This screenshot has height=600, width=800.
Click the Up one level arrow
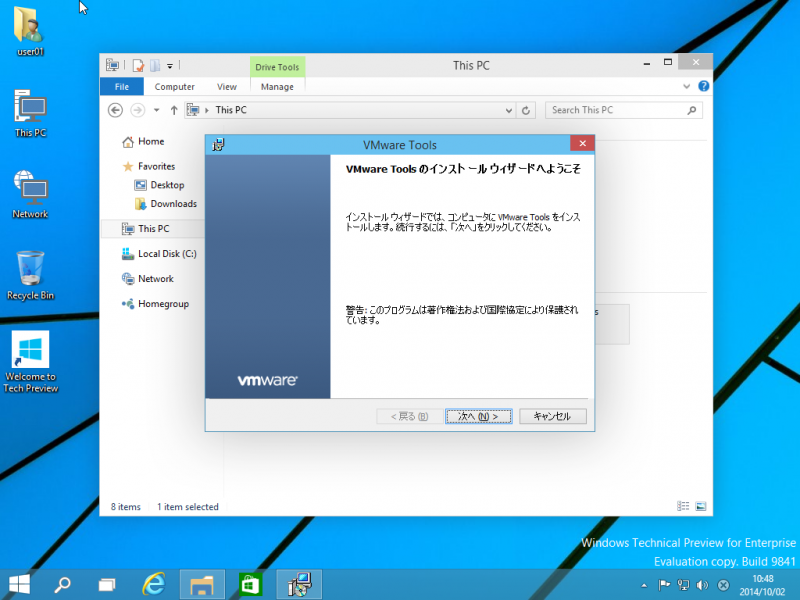point(174,110)
